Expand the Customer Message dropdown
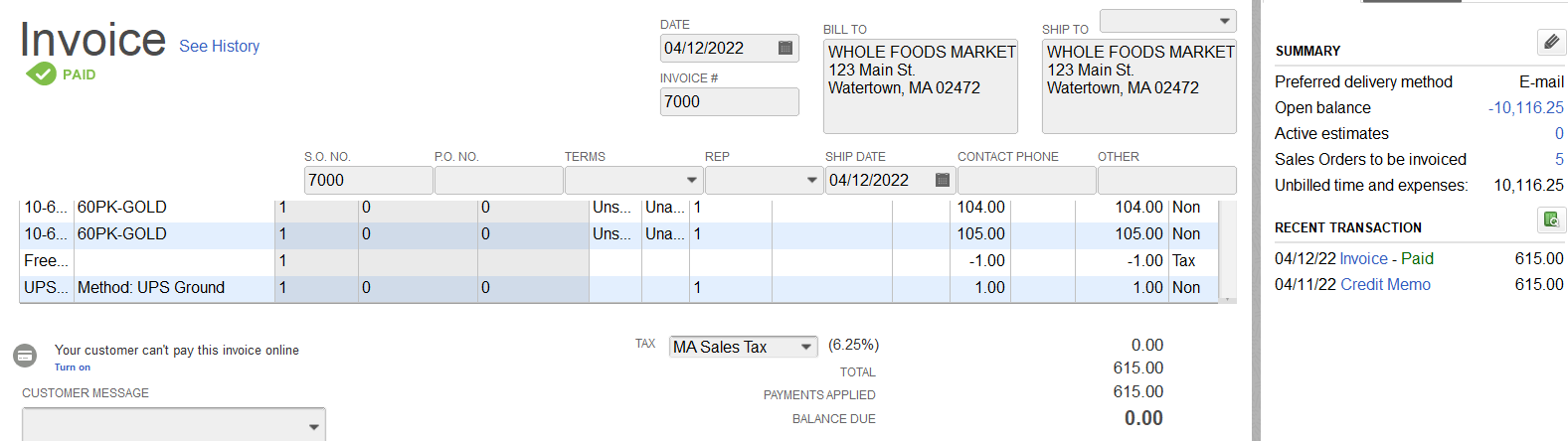1568x441 pixels. [313, 426]
